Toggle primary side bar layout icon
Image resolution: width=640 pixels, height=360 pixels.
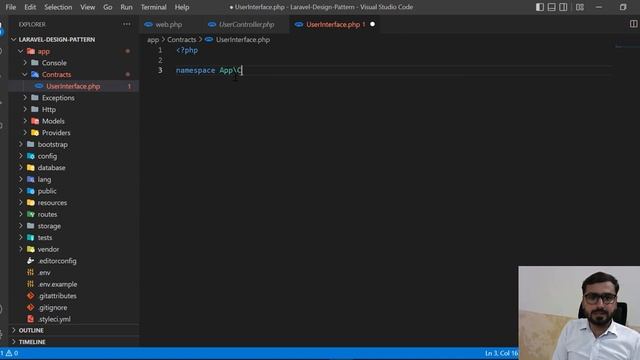click(540, 7)
